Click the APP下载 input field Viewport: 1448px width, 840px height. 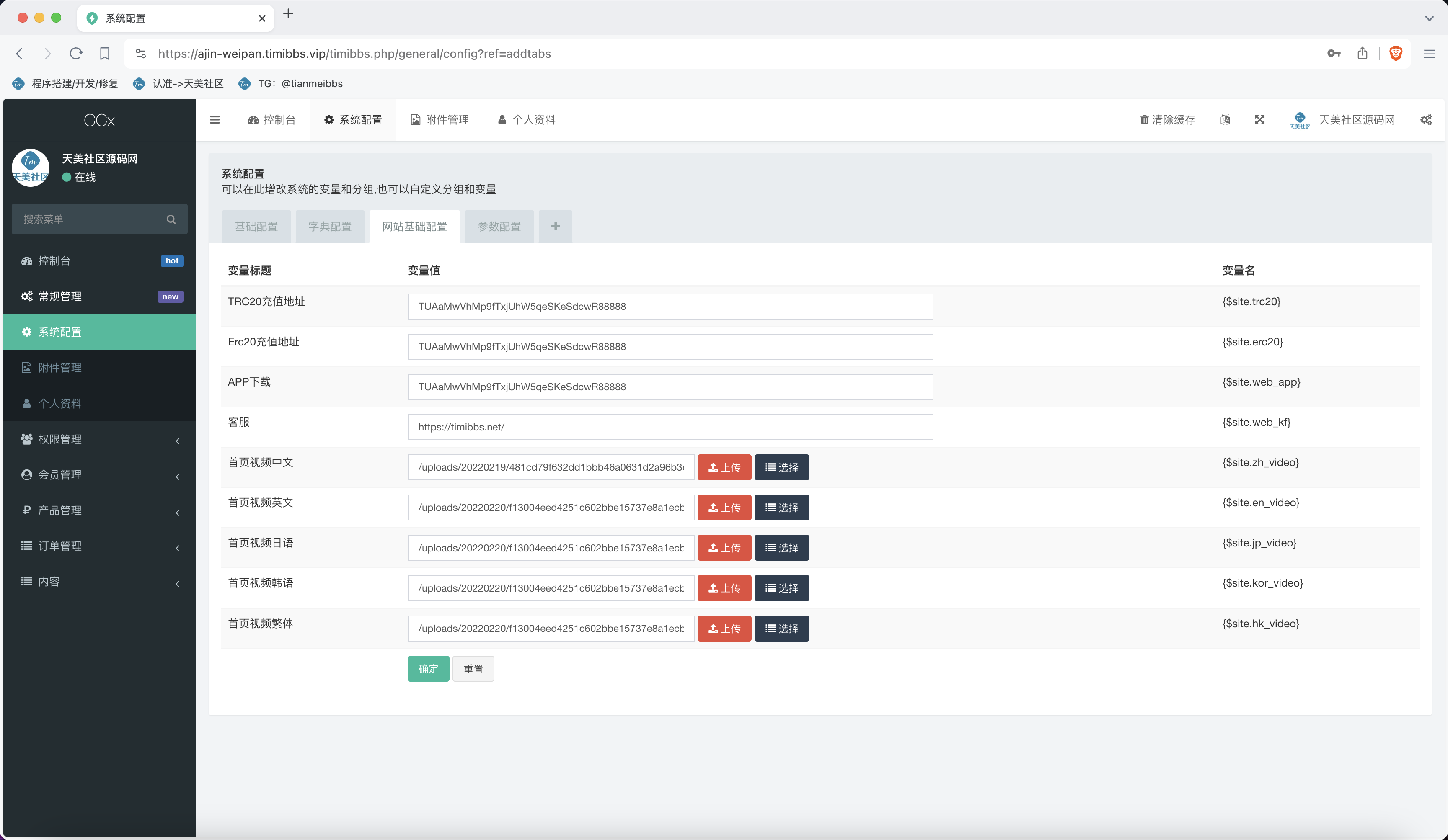[x=670, y=387]
